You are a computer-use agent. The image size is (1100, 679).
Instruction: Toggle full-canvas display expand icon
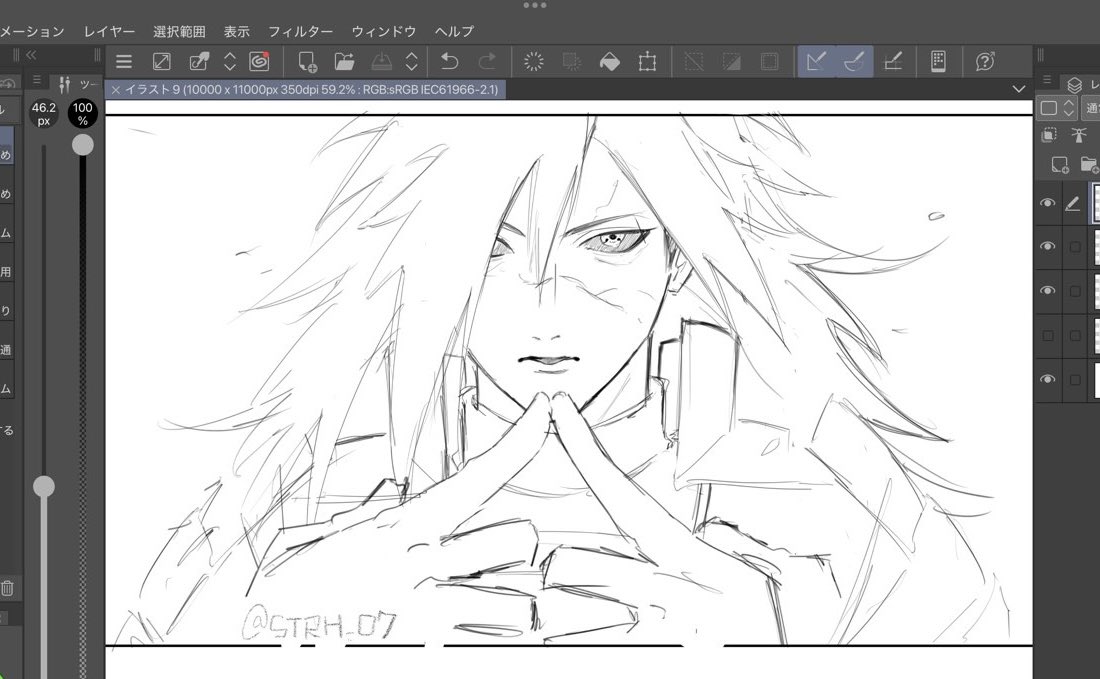click(x=161, y=62)
